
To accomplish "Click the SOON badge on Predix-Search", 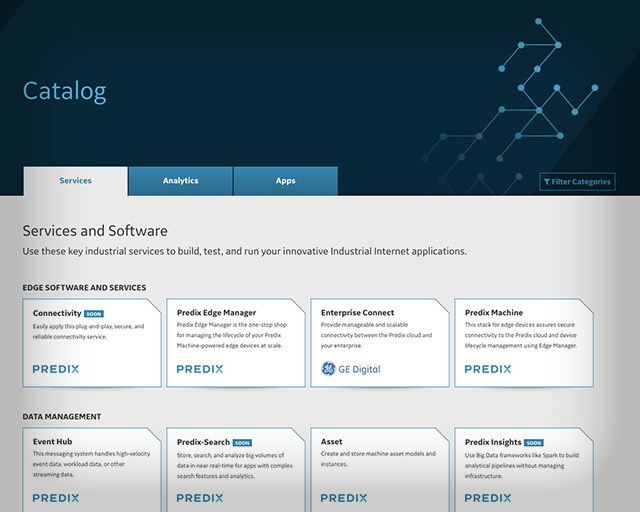I will click(242, 443).
